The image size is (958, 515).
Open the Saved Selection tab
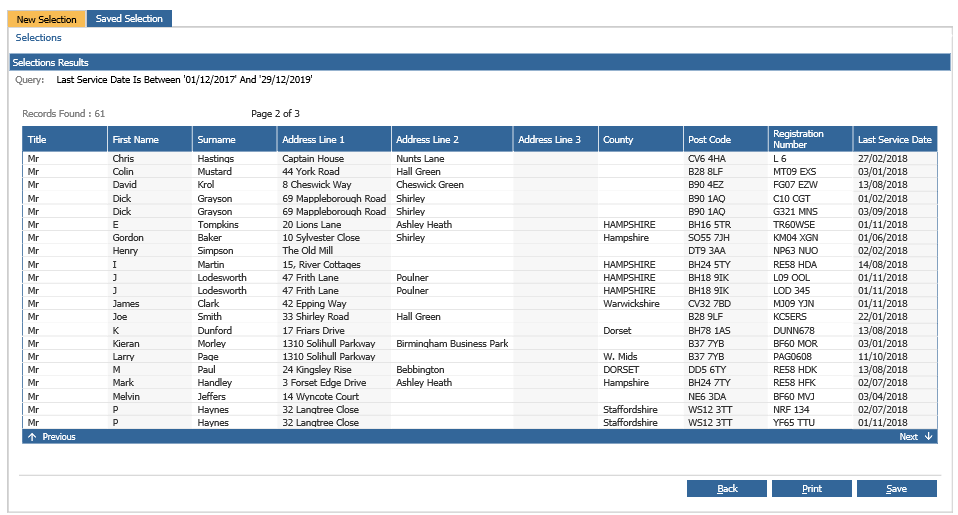click(x=129, y=19)
